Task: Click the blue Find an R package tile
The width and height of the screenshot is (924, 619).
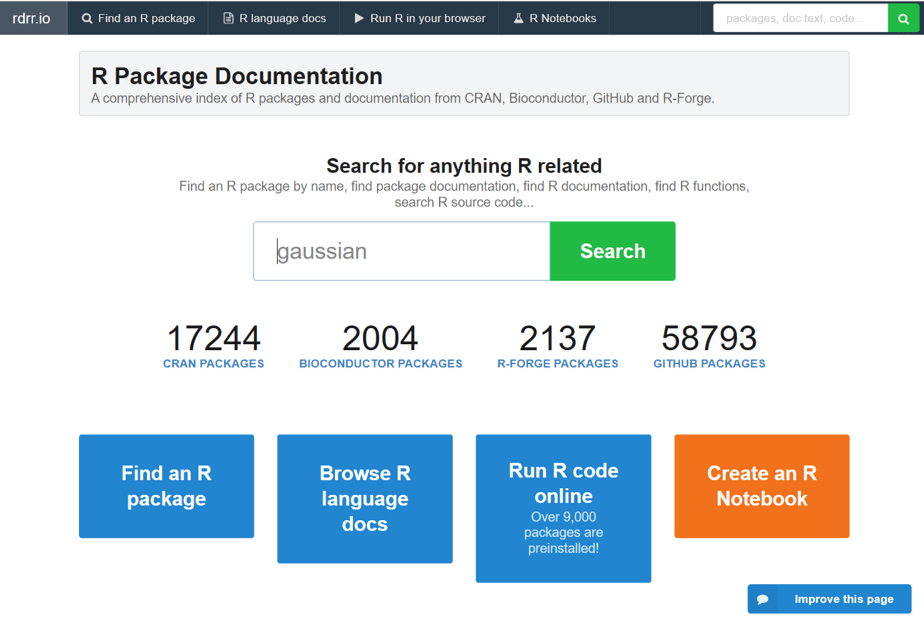Action: [166, 486]
